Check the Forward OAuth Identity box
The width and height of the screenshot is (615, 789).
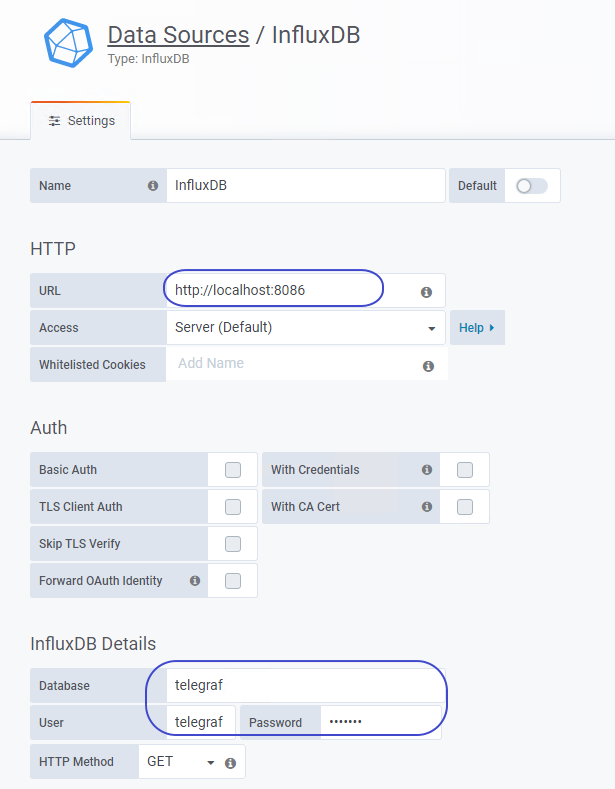point(233,581)
